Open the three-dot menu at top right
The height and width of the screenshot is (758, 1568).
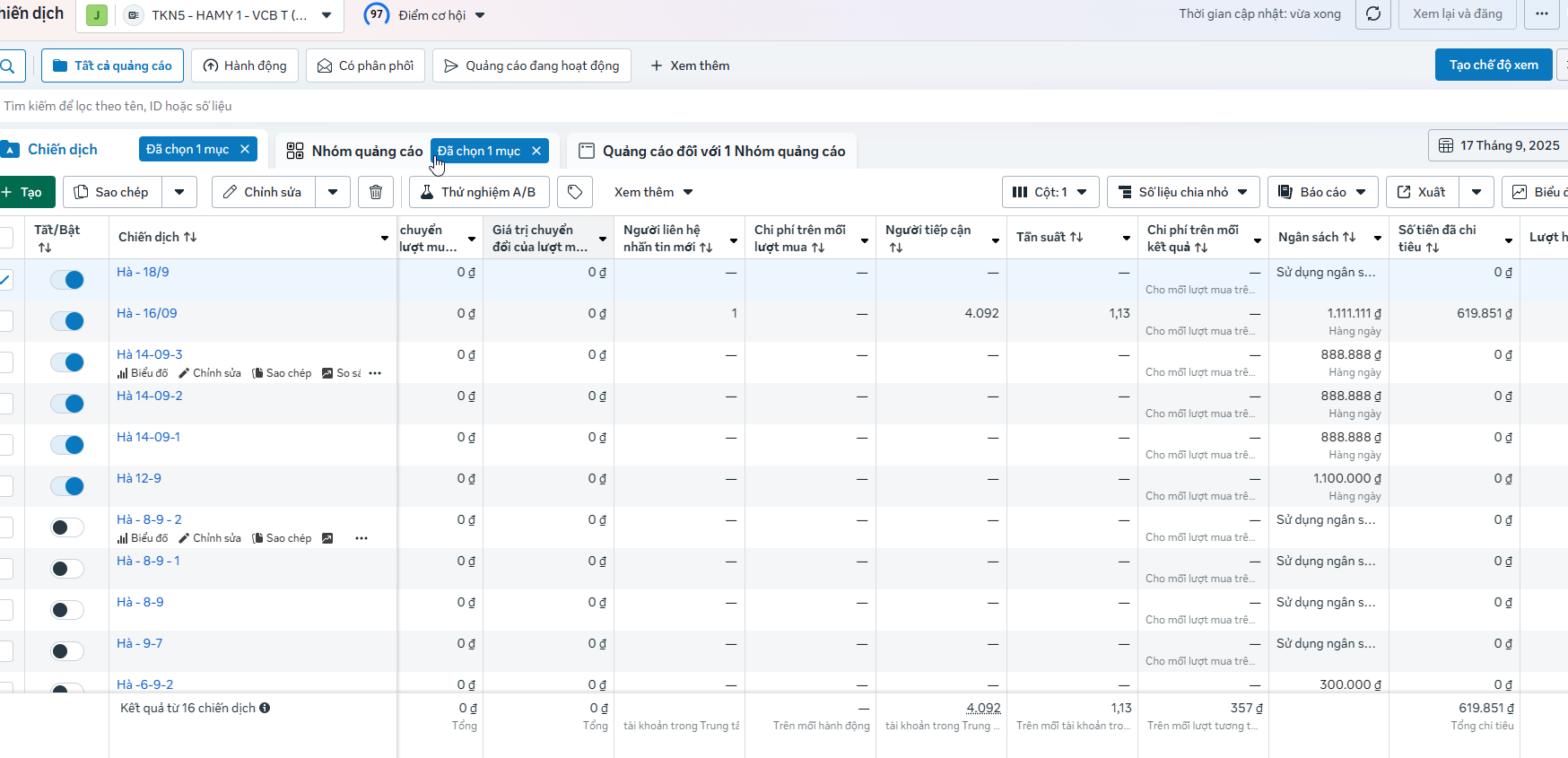pos(1542,14)
